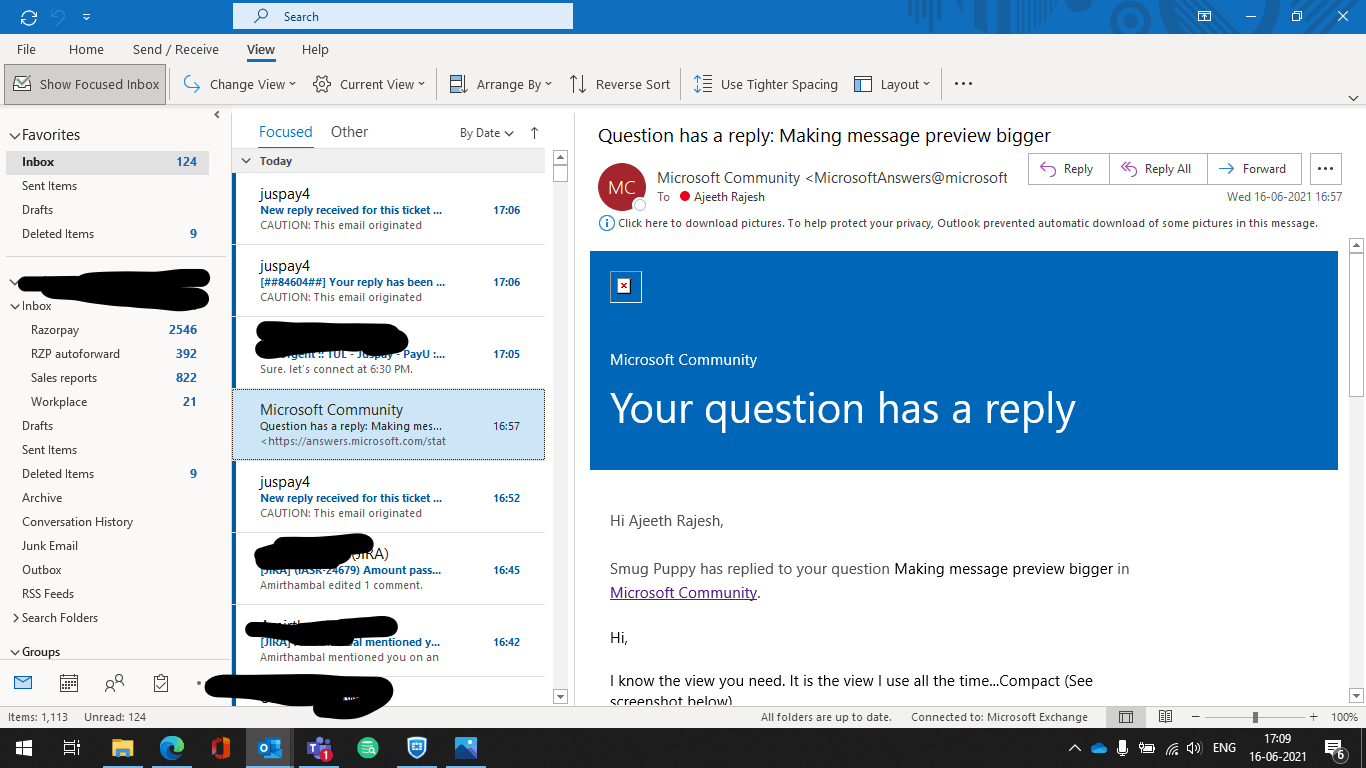Click the Reverse Sort button
Screen dimensions: 1366x768
pos(619,85)
